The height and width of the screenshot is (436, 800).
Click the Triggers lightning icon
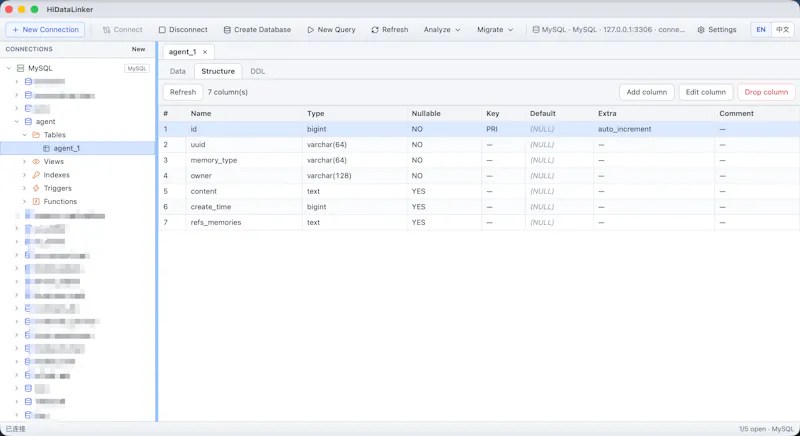pos(36,188)
